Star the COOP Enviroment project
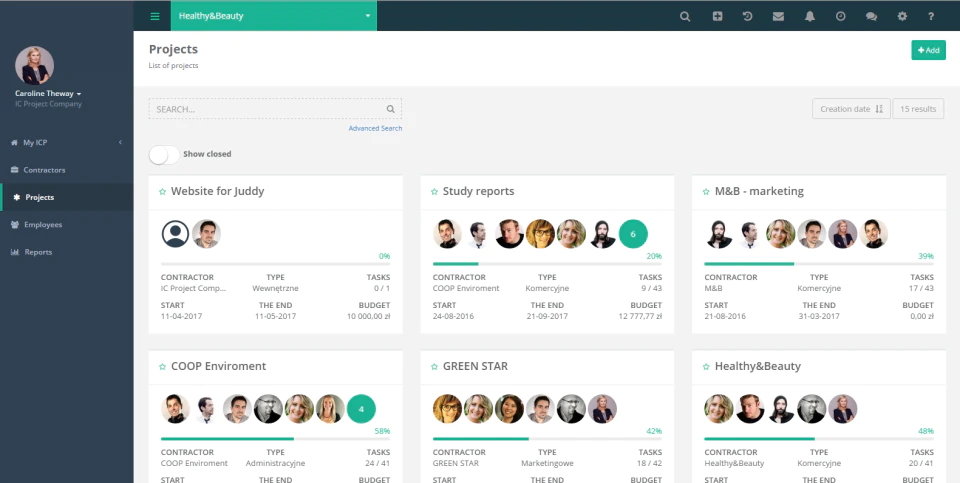The image size is (960, 483). pyautogui.click(x=162, y=367)
